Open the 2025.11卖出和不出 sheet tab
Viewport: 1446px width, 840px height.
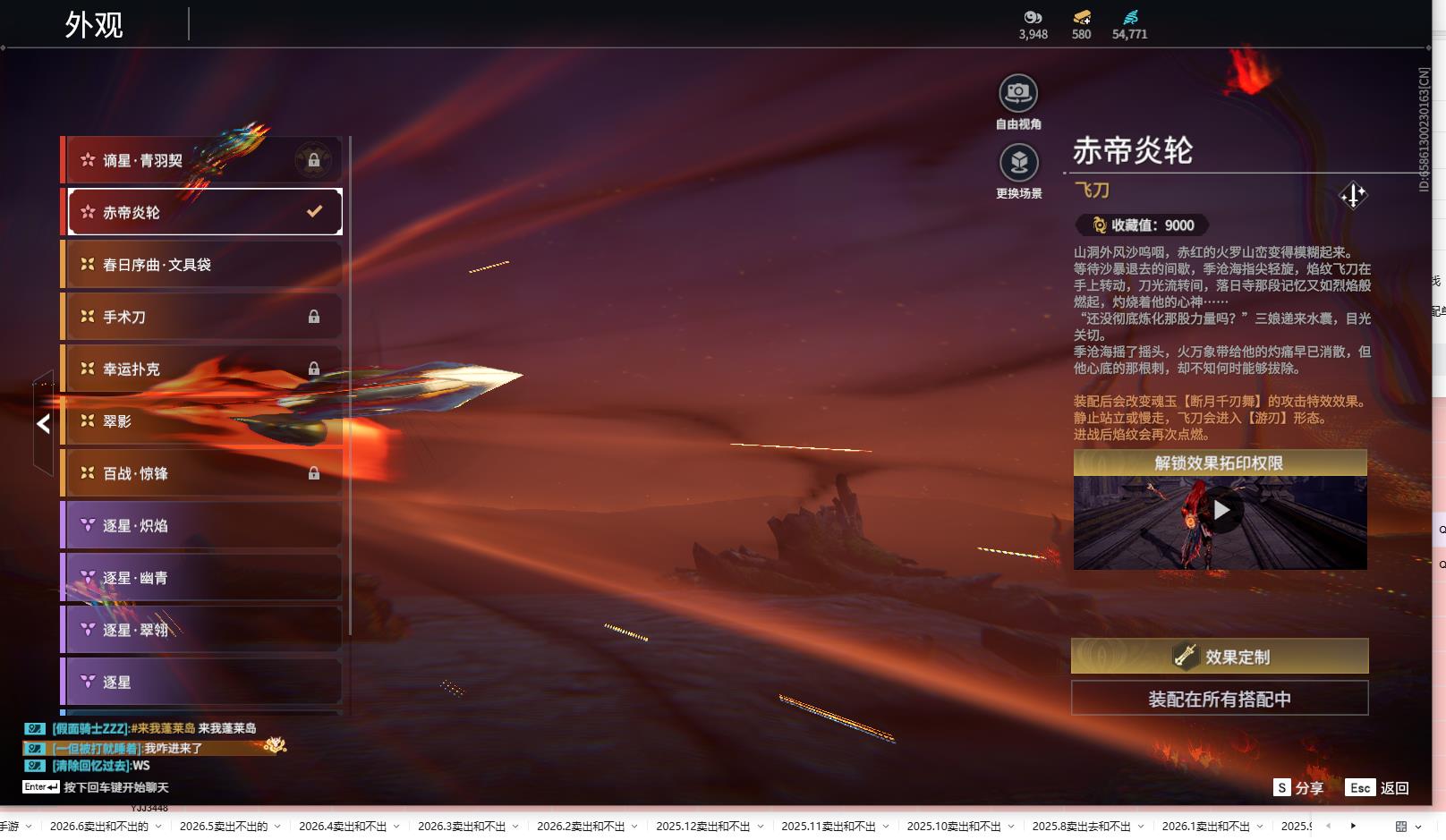pos(829,826)
